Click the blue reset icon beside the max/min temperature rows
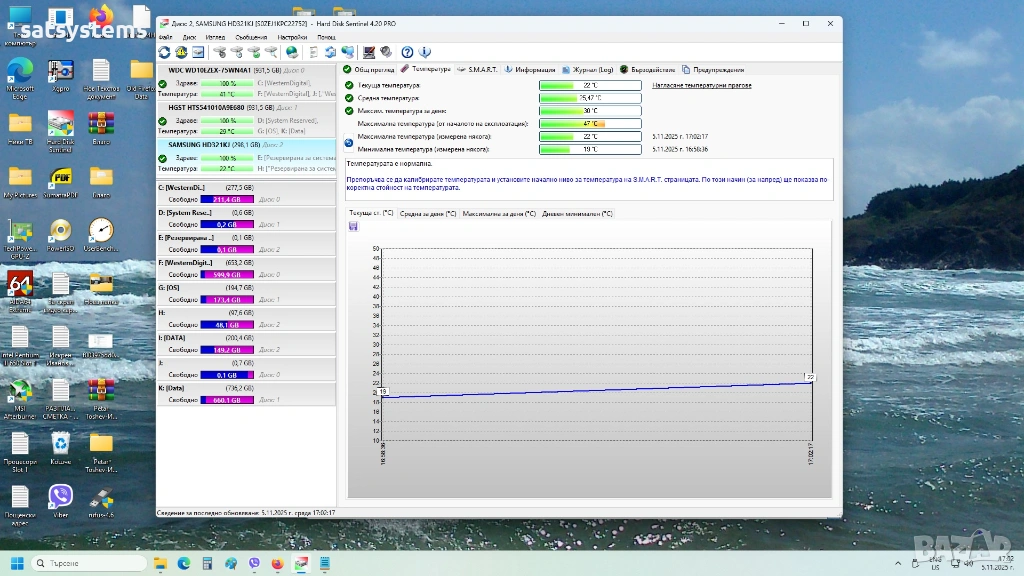This screenshot has width=1024, height=576. coord(349,142)
